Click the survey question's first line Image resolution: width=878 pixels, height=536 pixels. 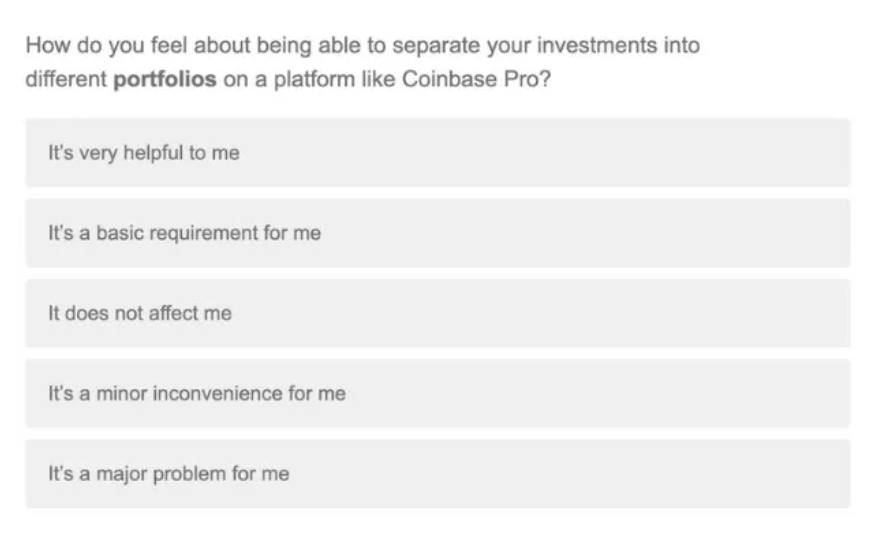coord(362,46)
